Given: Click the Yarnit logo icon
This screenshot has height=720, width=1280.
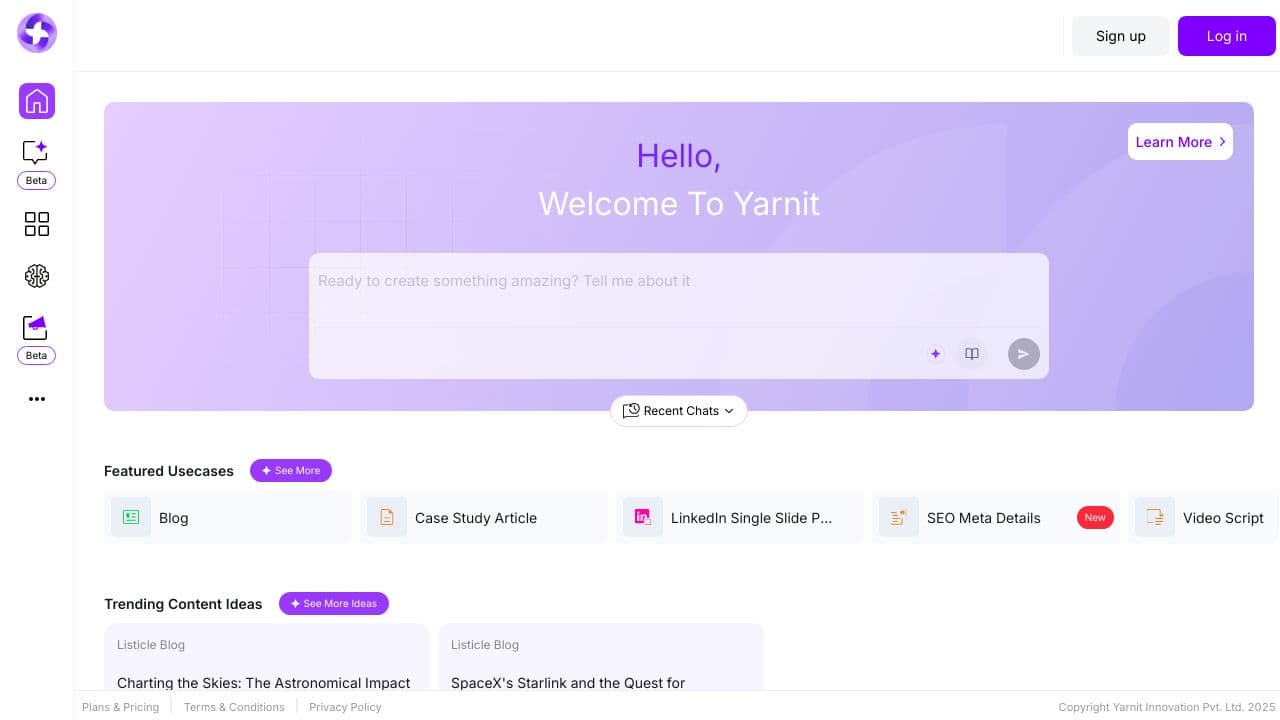Looking at the screenshot, I should (37, 33).
